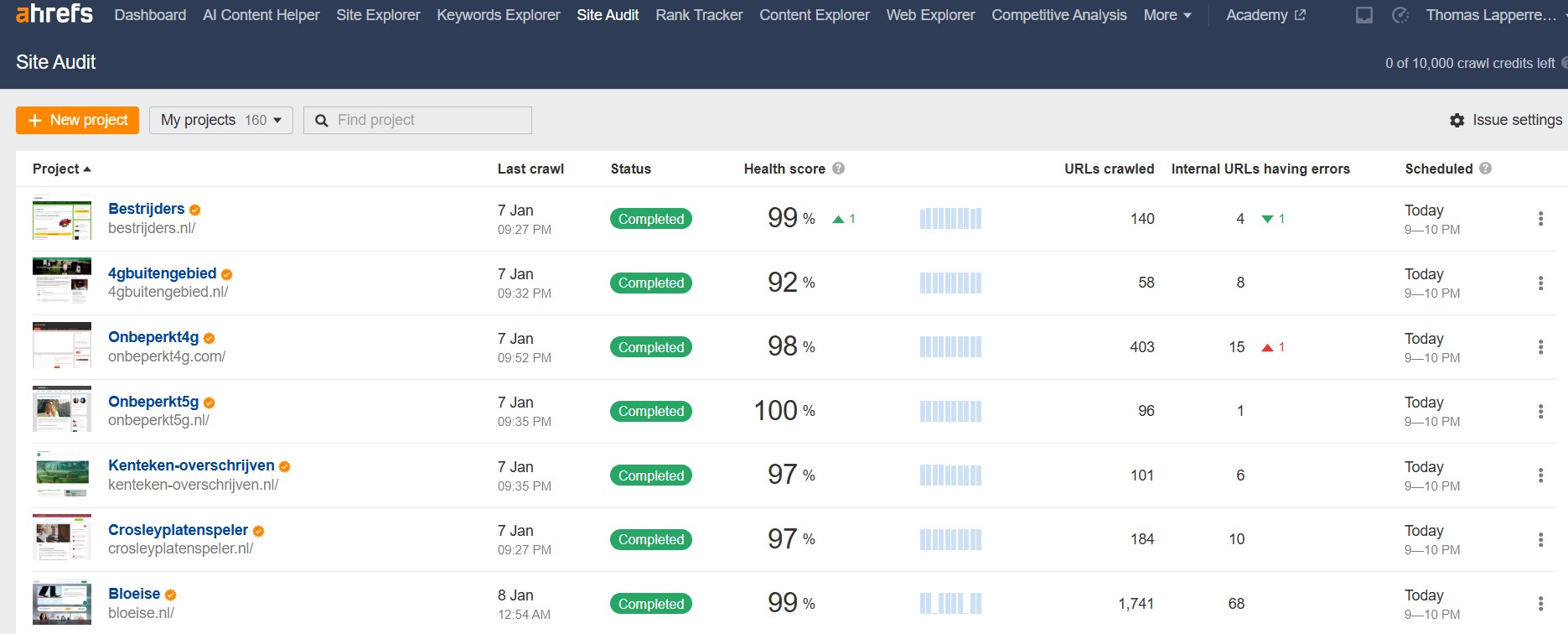Click the Onbeperkt4g health history bar chart
The height and width of the screenshot is (634, 1568).
(x=950, y=347)
